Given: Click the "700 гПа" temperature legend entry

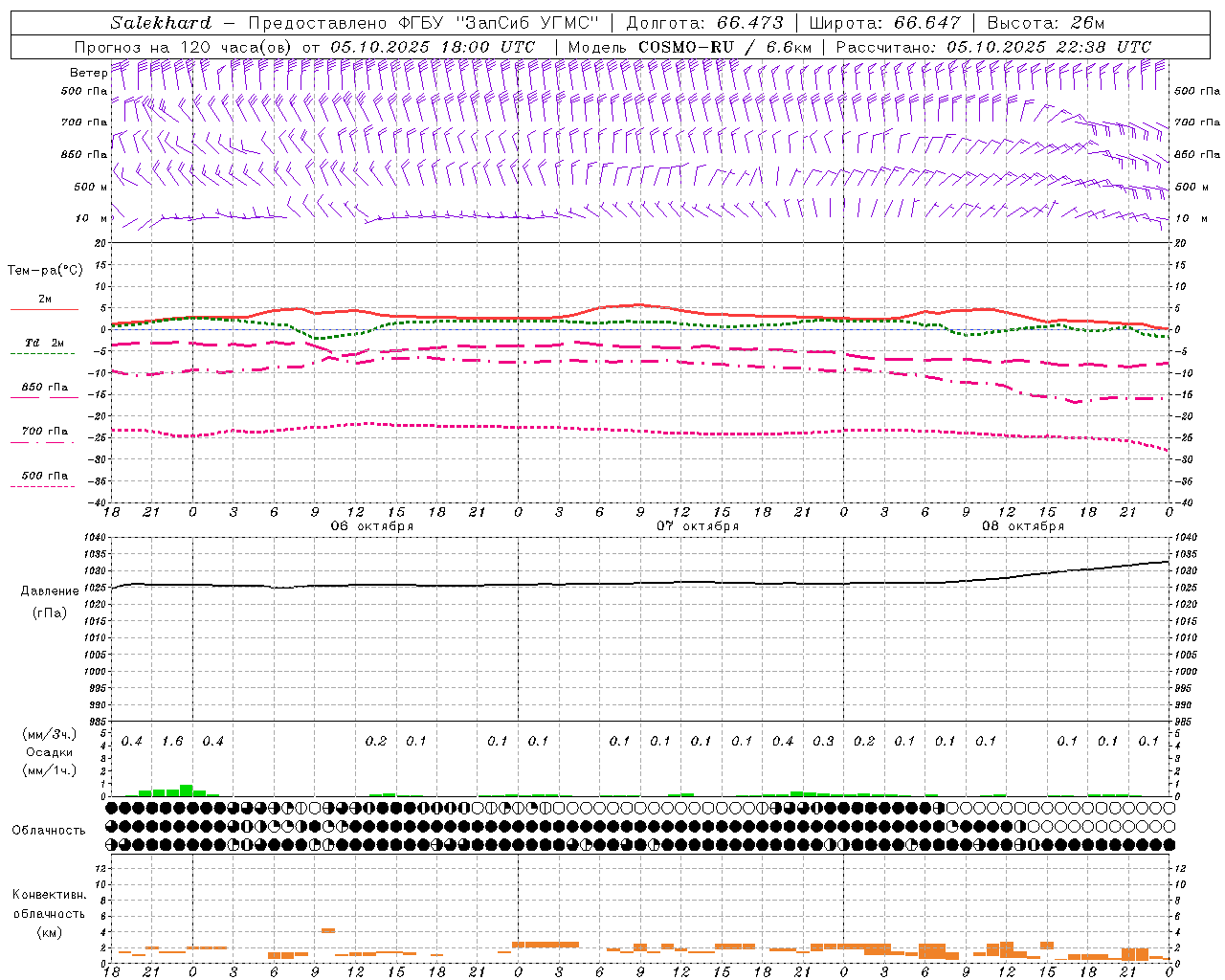Looking at the screenshot, I should click(x=45, y=432).
